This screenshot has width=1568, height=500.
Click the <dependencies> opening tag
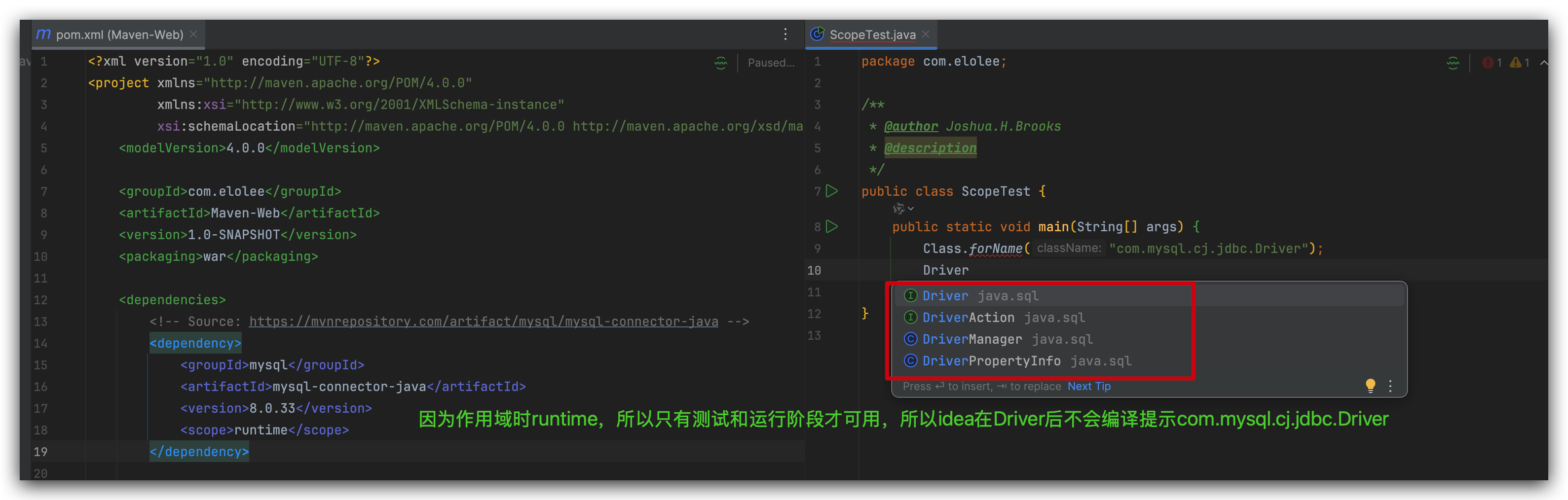point(172,300)
